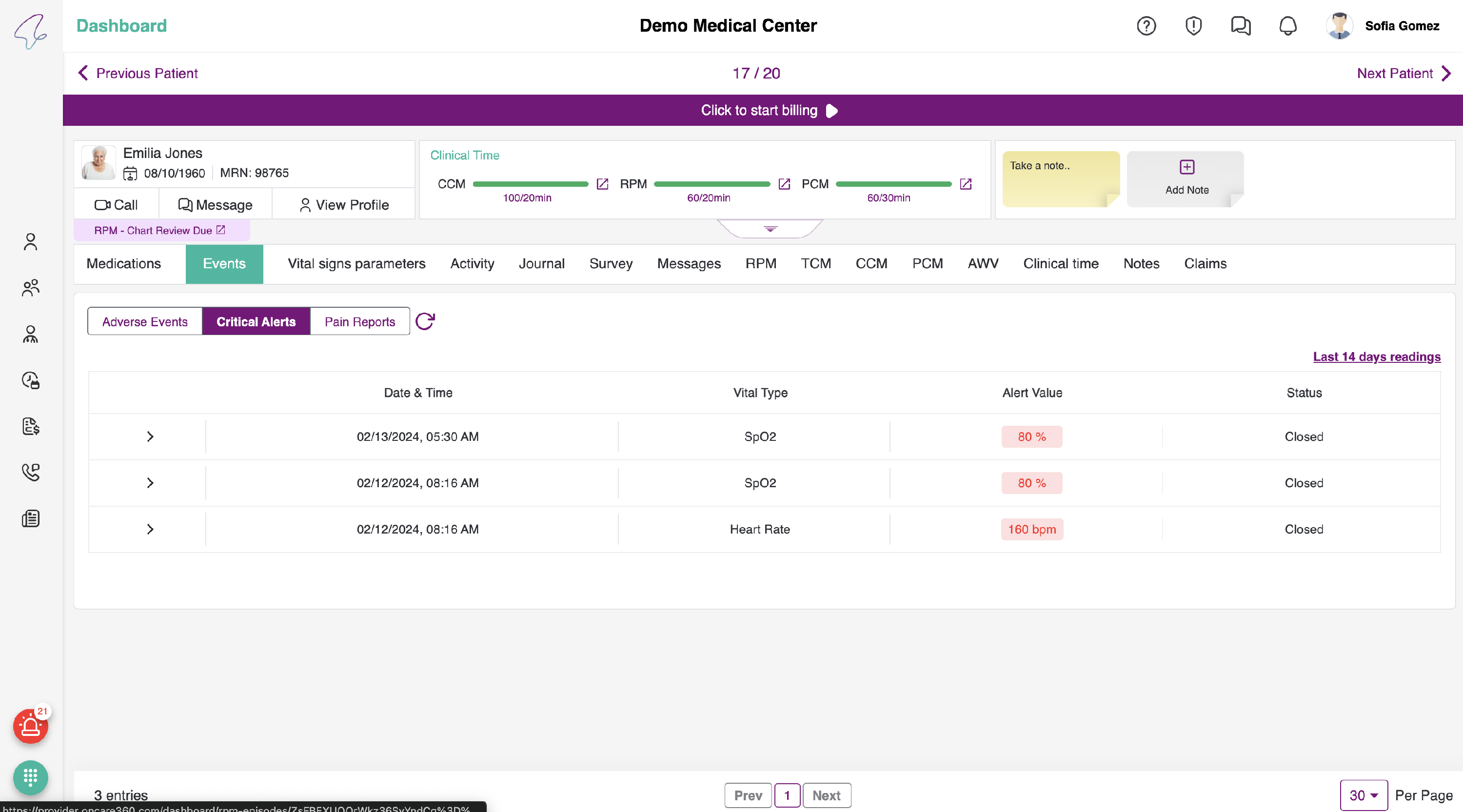Viewport: 1463px width, 812px height.
Task: Open the Claims tab
Action: click(1205, 264)
